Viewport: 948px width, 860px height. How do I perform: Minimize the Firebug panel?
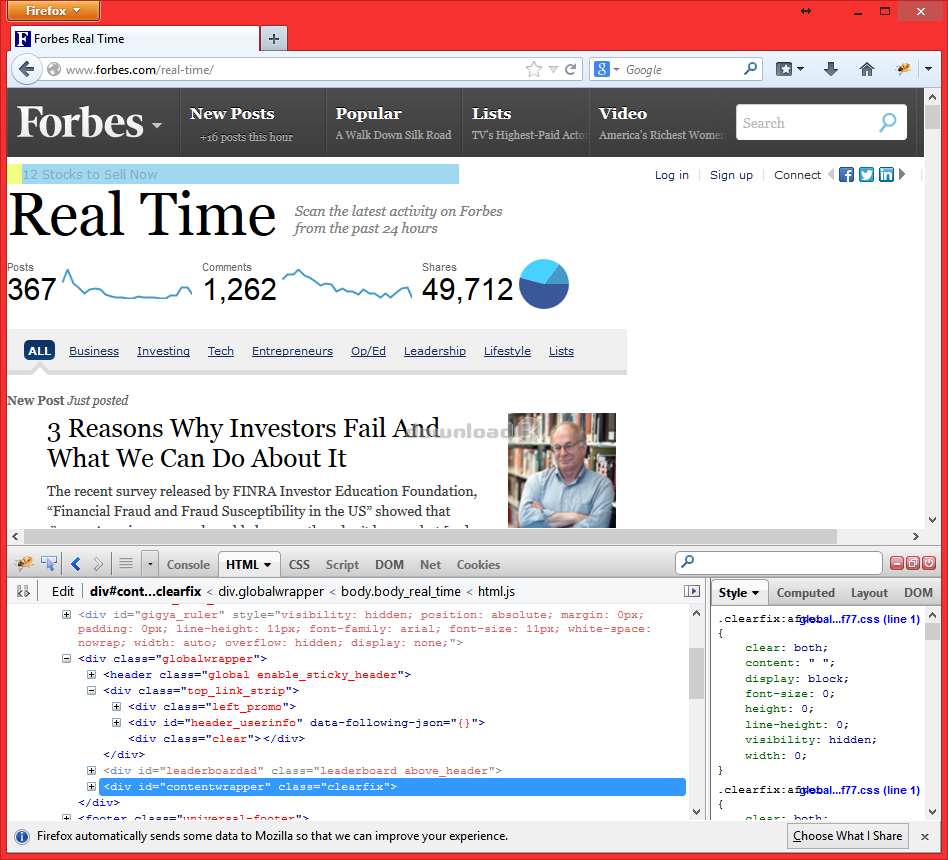897,564
